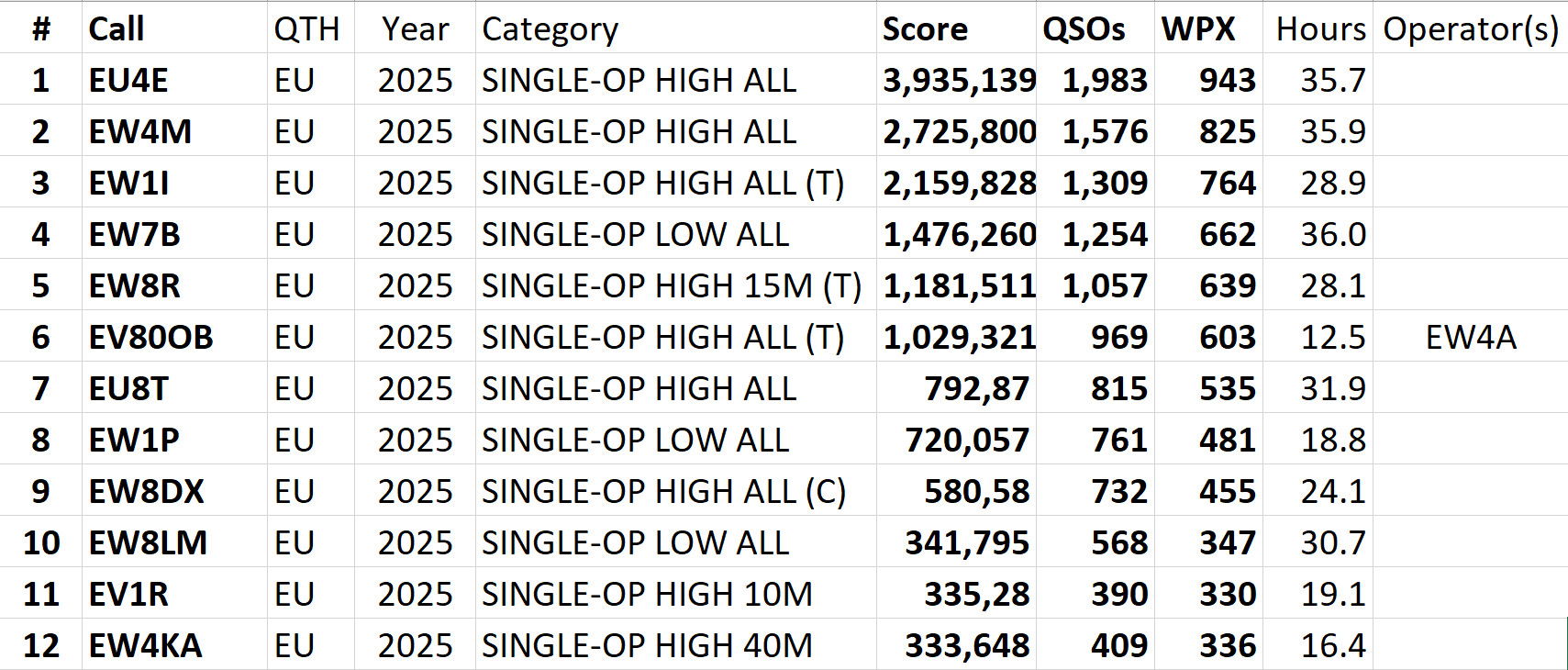The width and height of the screenshot is (1568, 670).
Task: Select the score cell 1,476,260
Action: pos(959,235)
